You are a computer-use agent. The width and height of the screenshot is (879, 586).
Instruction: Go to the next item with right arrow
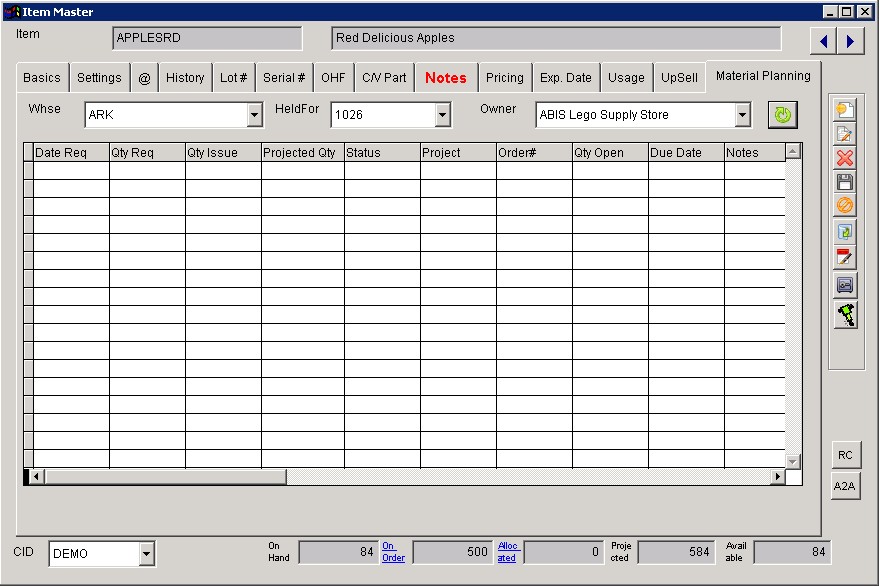click(850, 41)
